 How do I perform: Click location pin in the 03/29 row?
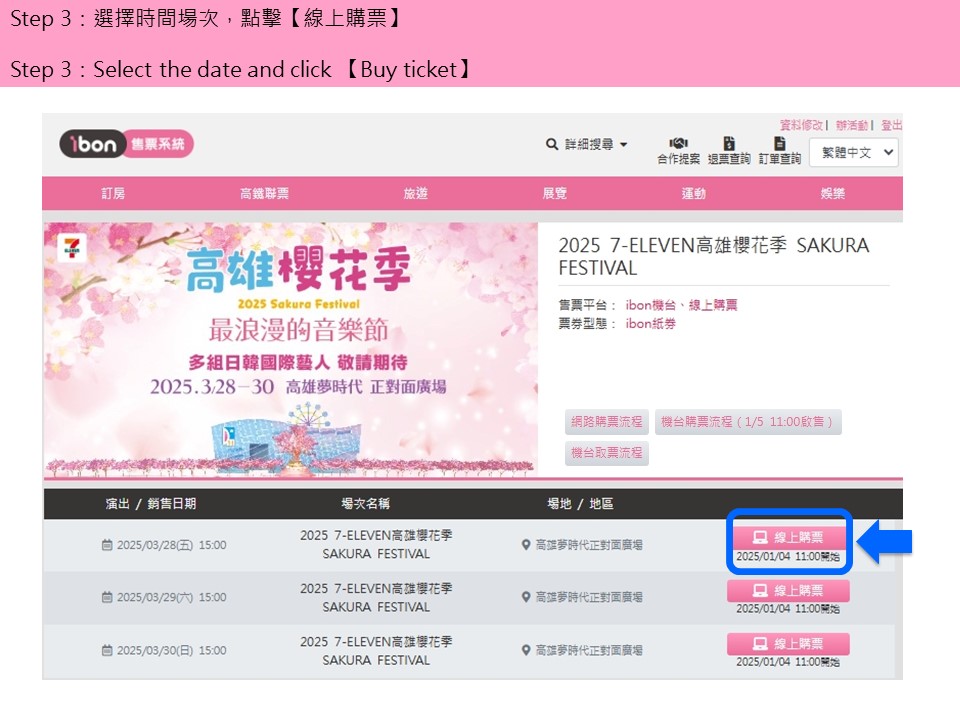point(525,597)
